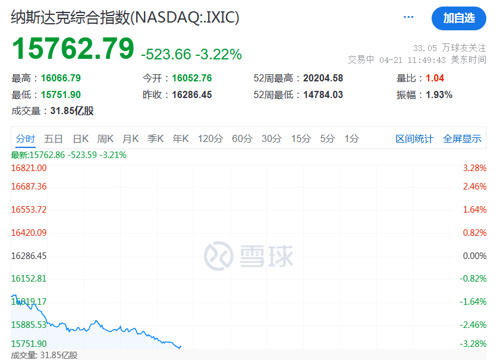Select the 年K tab

181,139
